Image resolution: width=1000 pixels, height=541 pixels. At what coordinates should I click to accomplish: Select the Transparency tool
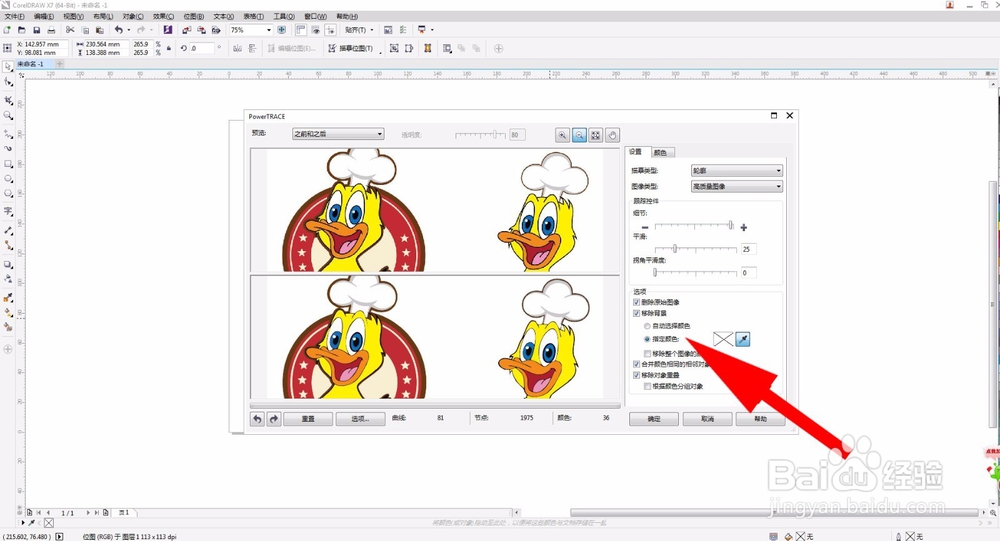8,279
